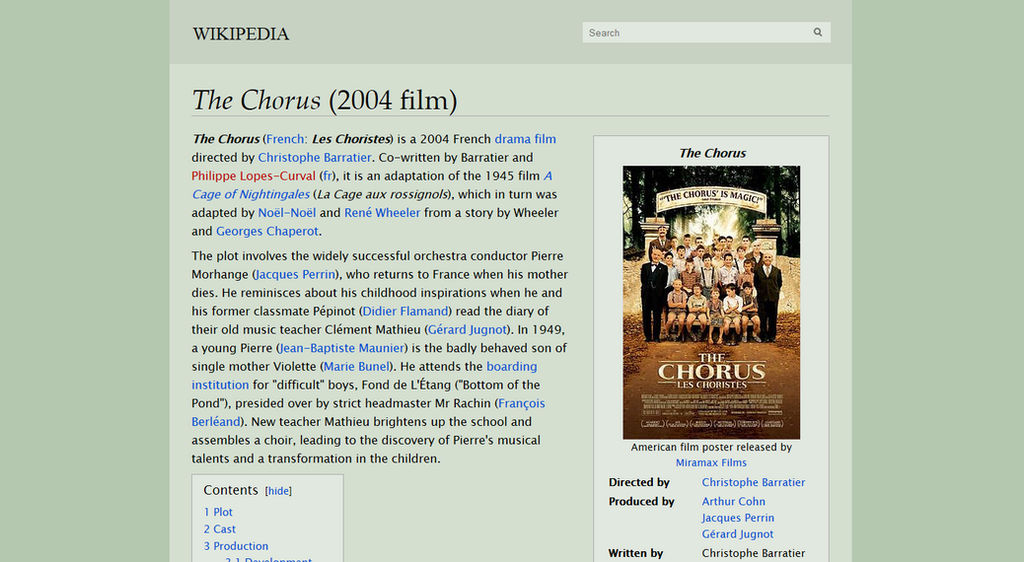Click the fr language link
Image resolution: width=1024 pixels, height=562 pixels.
(x=327, y=176)
